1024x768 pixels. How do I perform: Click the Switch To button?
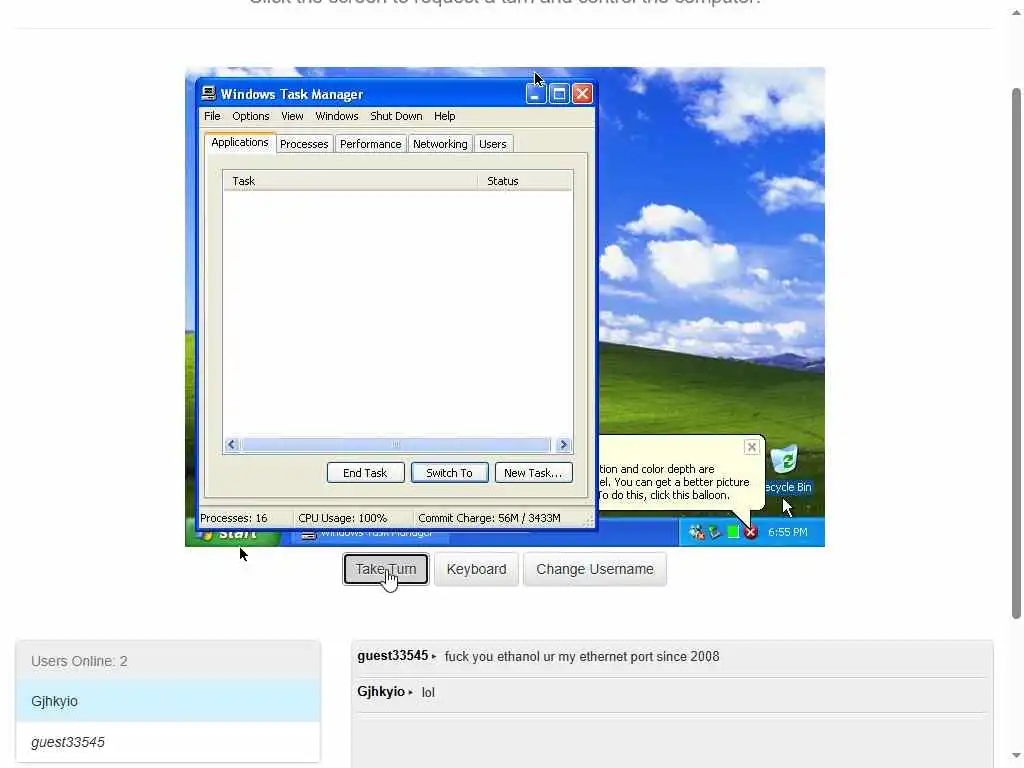point(449,473)
